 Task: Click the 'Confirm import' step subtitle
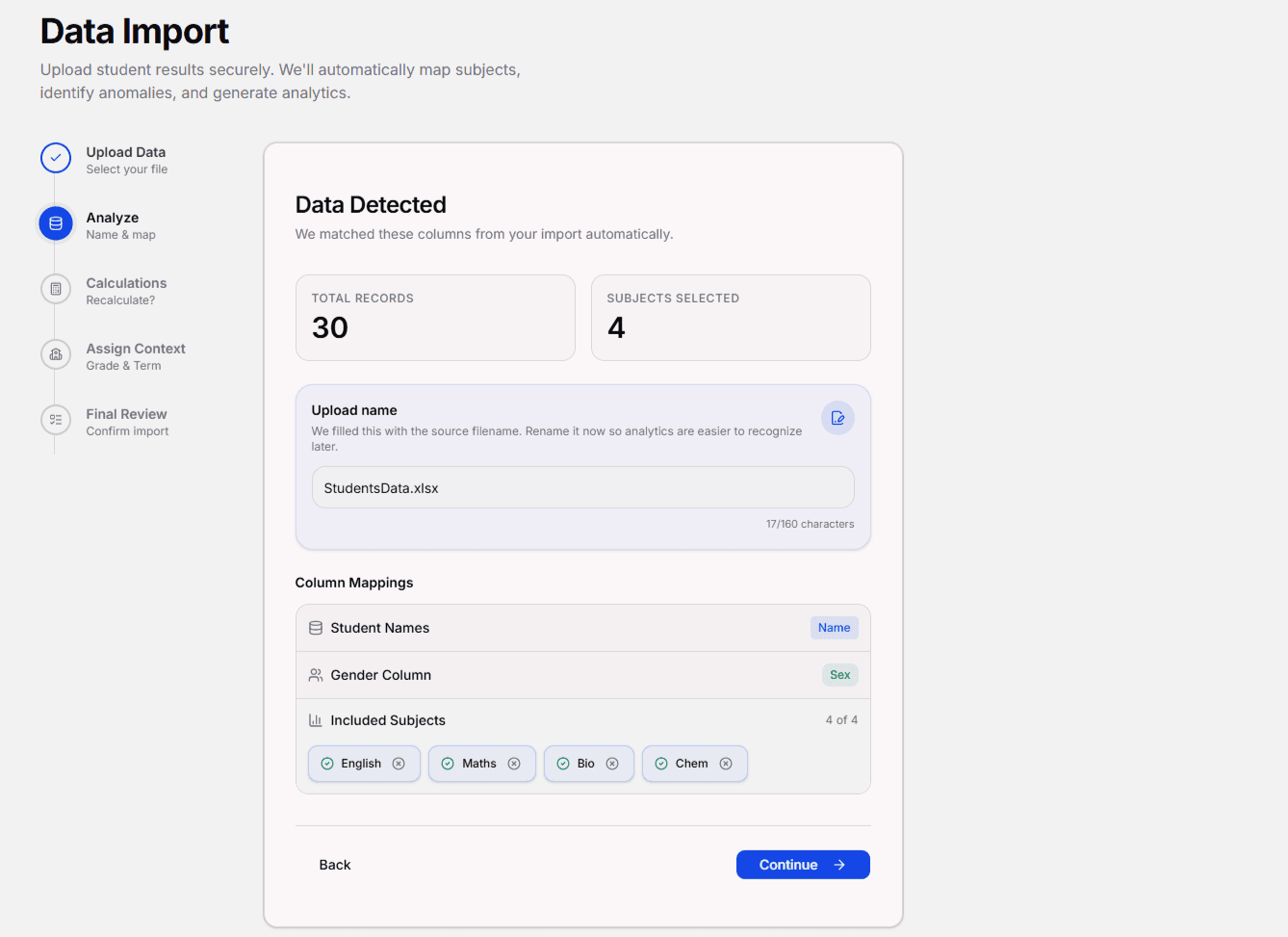coord(127,431)
